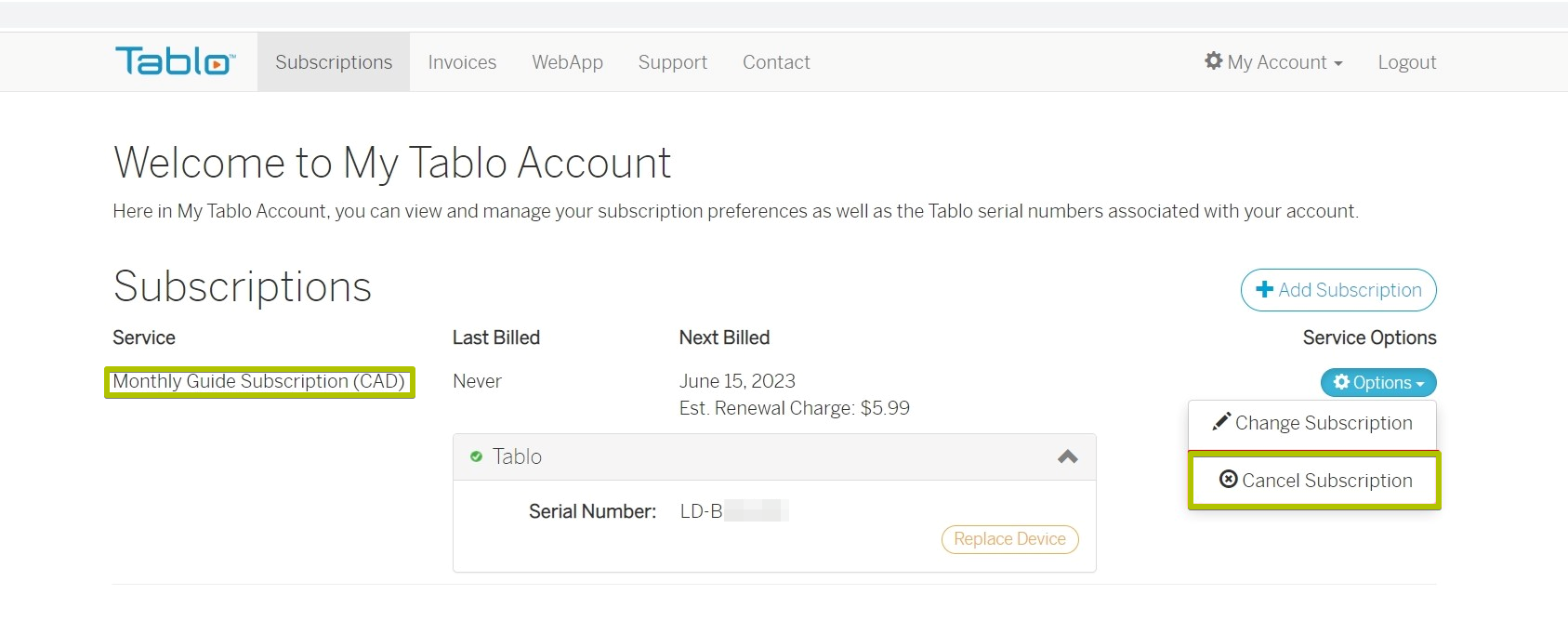The image size is (1568, 621).
Task: Click the Welcome to My Tablo Account heading
Action: tap(392, 163)
